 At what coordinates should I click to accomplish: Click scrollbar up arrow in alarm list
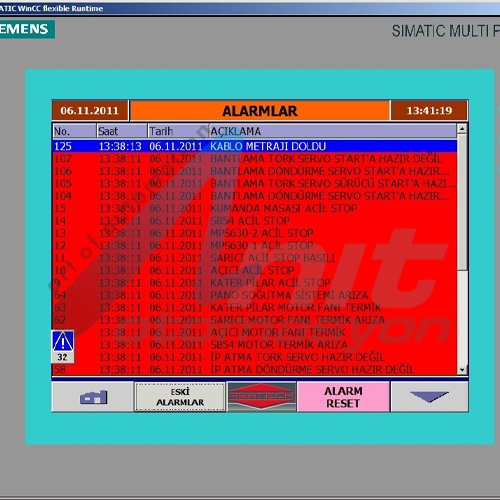(462, 129)
